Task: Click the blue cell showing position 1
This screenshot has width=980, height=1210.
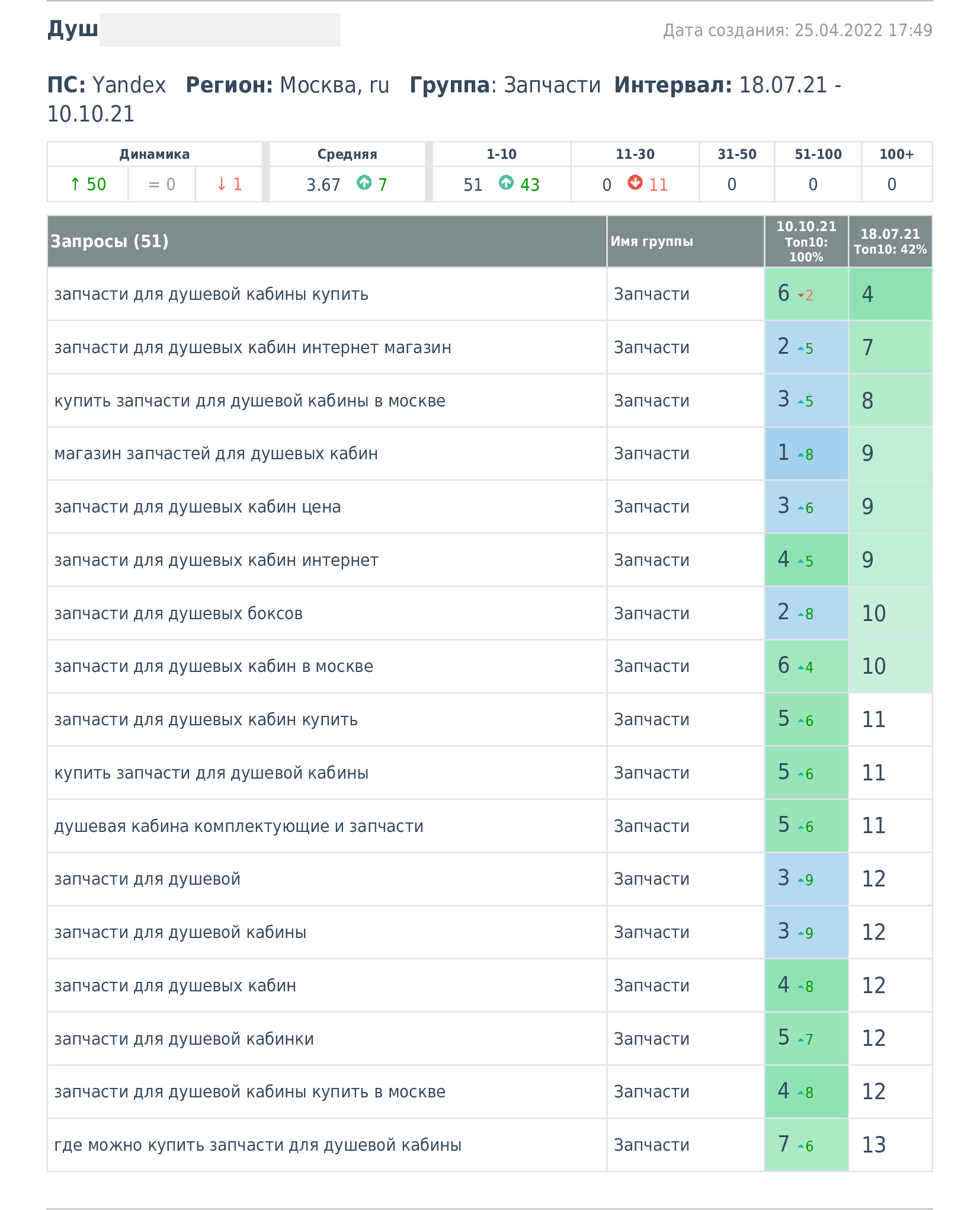Action: click(806, 453)
